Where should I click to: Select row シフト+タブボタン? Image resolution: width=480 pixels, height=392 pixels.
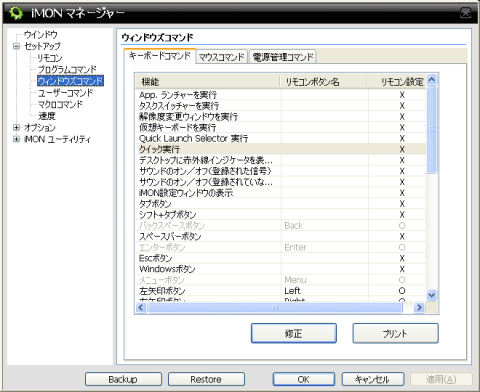(281, 215)
